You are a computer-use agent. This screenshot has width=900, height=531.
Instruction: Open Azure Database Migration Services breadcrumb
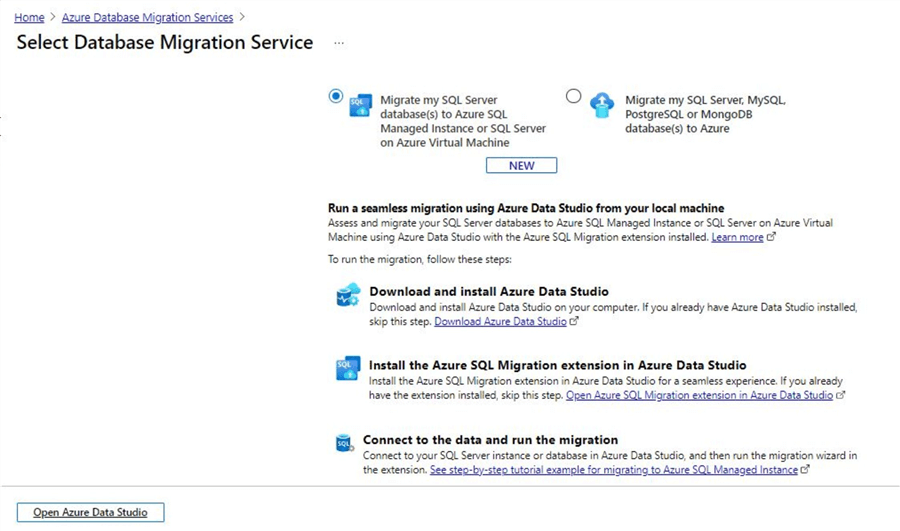(x=148, y=17)
